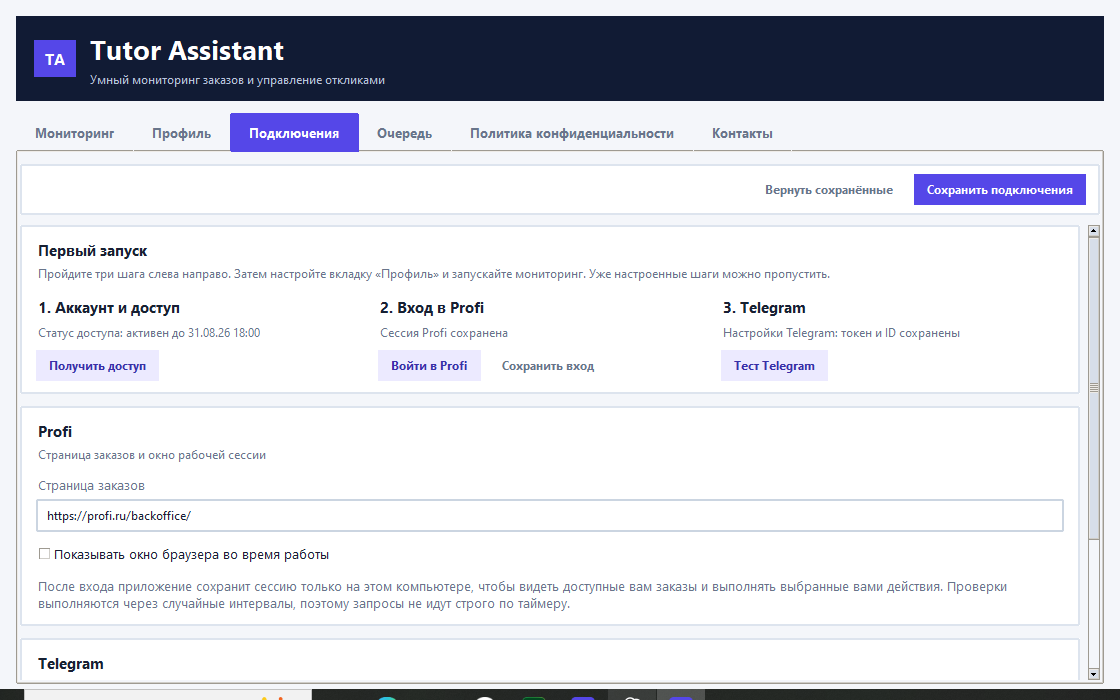The height and width of the screenshot is (700, 1120).
Task: Switch to the Мониторинг tab
Action: coord(74,133)
